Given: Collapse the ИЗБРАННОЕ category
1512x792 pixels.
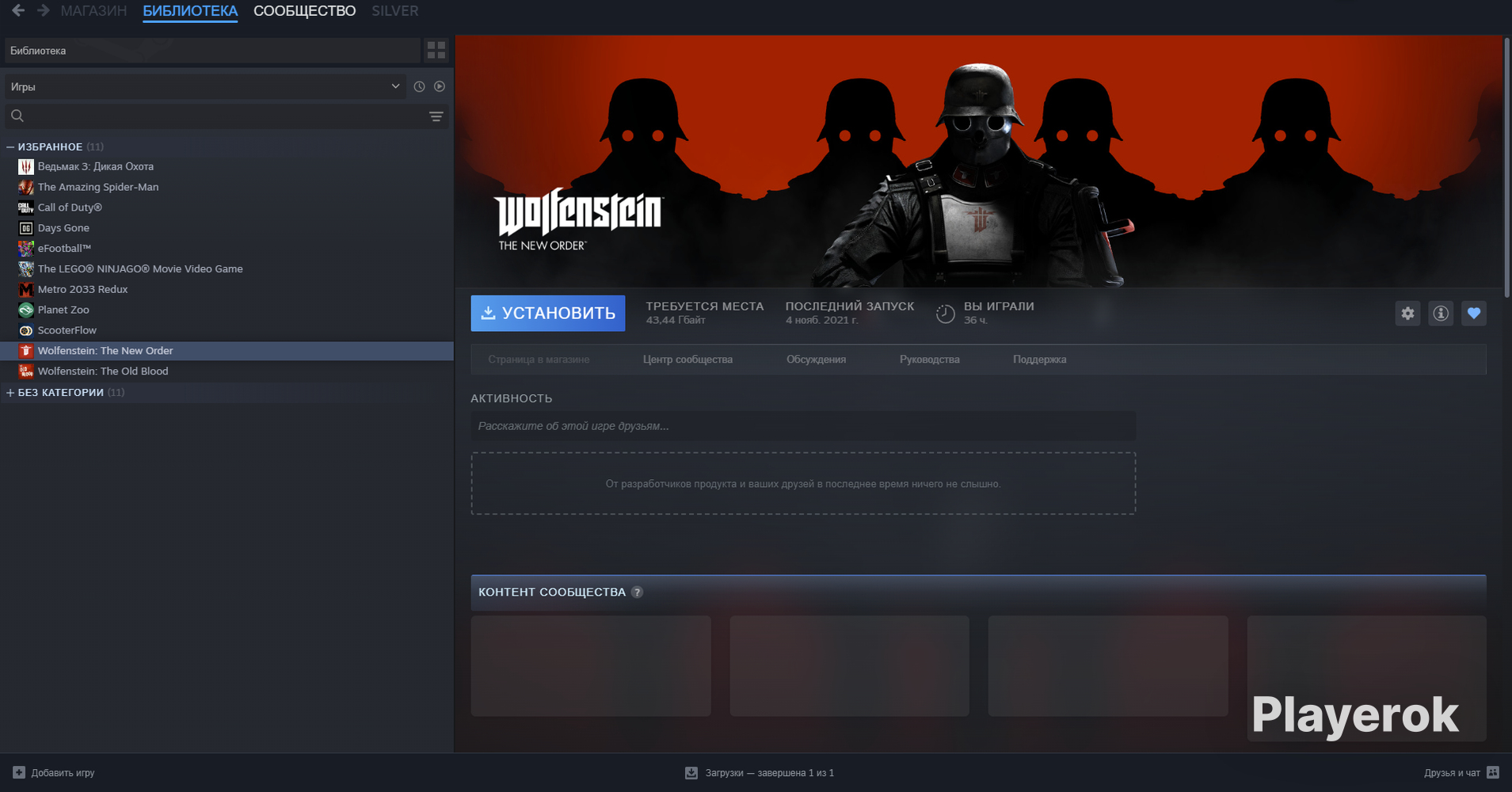Looking at the screenshot, I should pos(10,147).
